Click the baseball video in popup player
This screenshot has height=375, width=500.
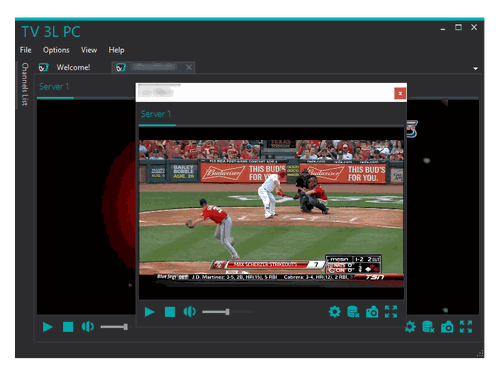tap(271, 213)
